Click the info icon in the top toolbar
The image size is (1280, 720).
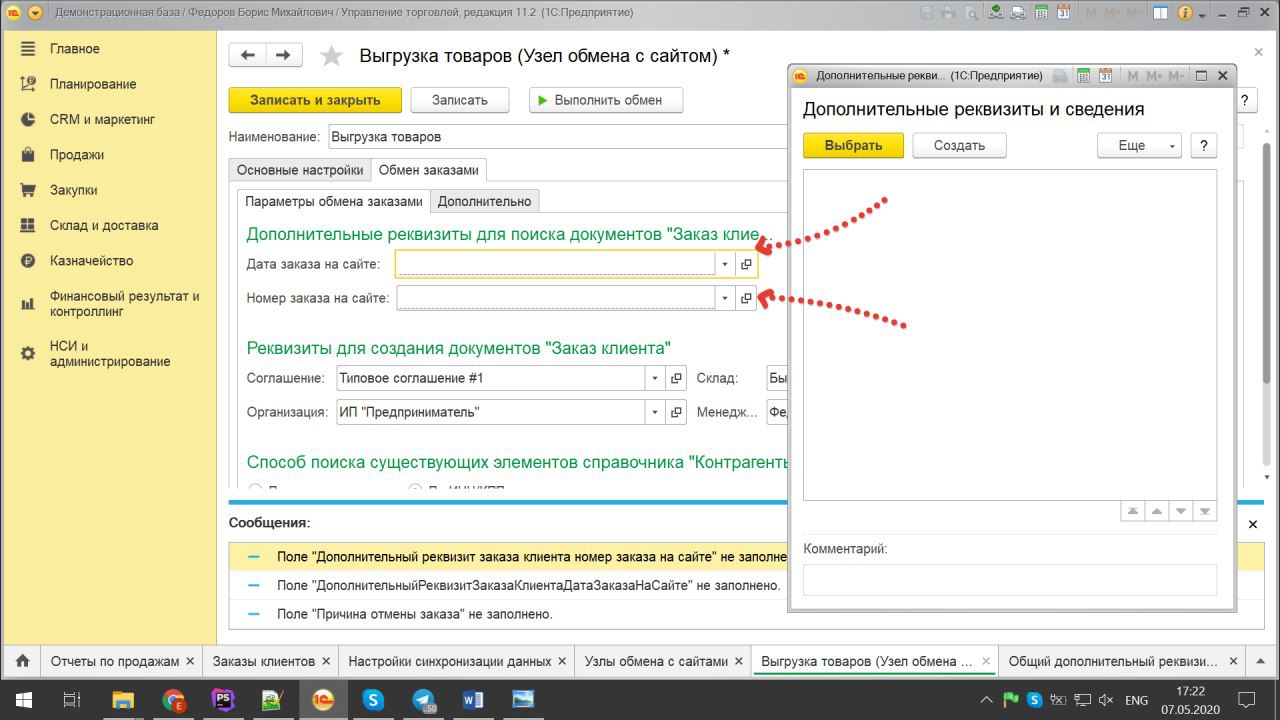pyautogui.click(x=1186, y=13)
